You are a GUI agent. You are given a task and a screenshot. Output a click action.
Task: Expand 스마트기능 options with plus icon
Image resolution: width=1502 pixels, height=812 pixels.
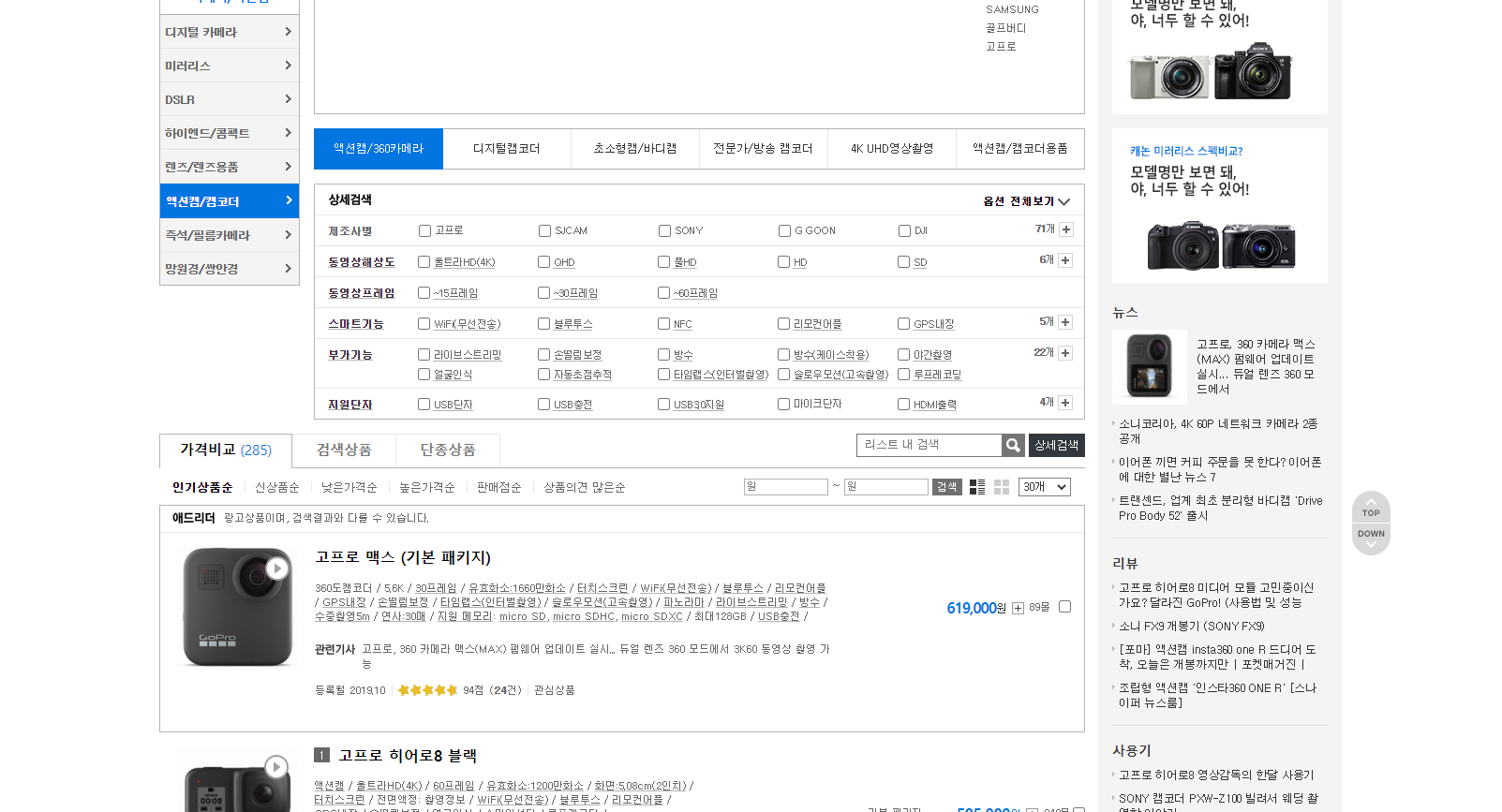(1065, 322)
